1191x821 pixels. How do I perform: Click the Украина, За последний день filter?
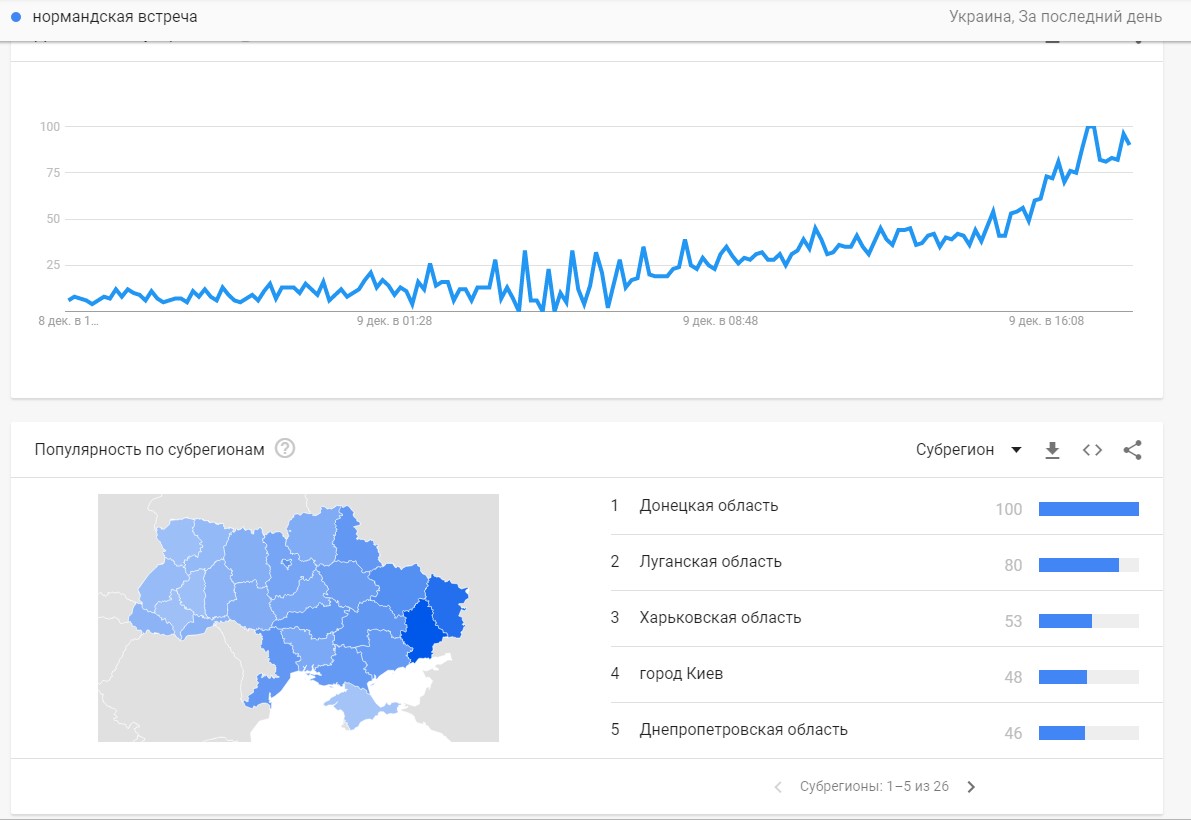pyautogui.click(x=1055, y=17)
